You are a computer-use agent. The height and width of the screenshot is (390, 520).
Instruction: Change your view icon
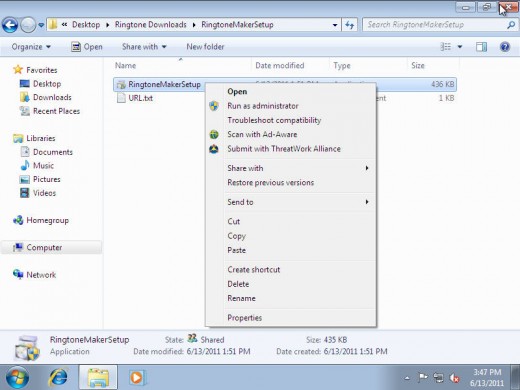click(x=446, y=47)
